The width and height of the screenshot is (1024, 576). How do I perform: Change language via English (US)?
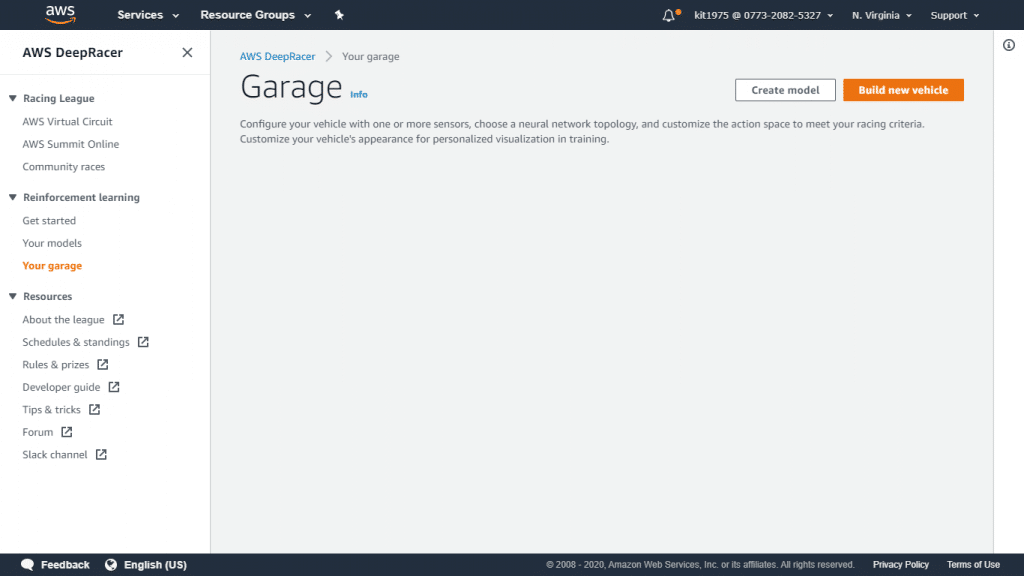pos(155,565)
